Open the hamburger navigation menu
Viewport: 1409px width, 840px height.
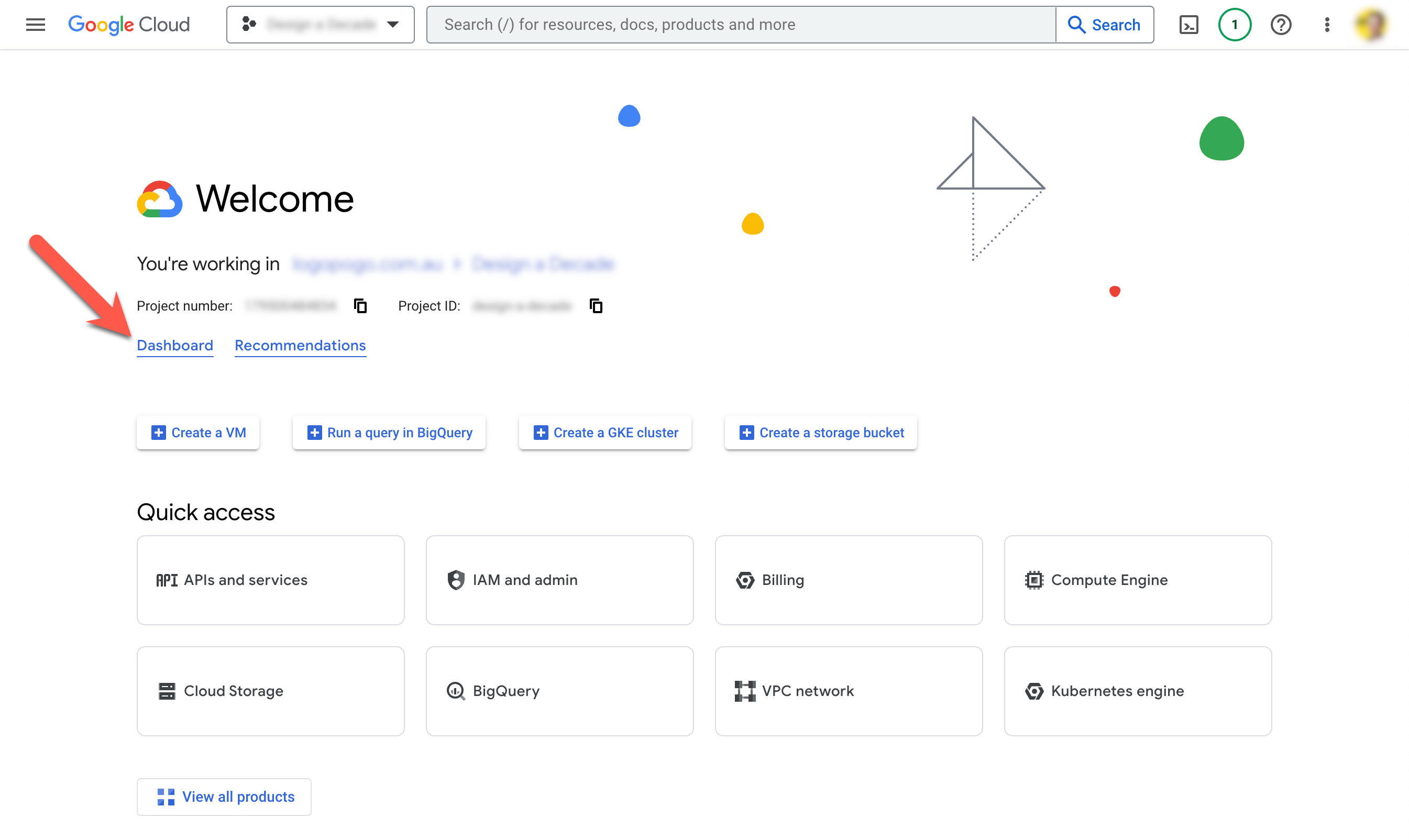[x=35, y=24]
